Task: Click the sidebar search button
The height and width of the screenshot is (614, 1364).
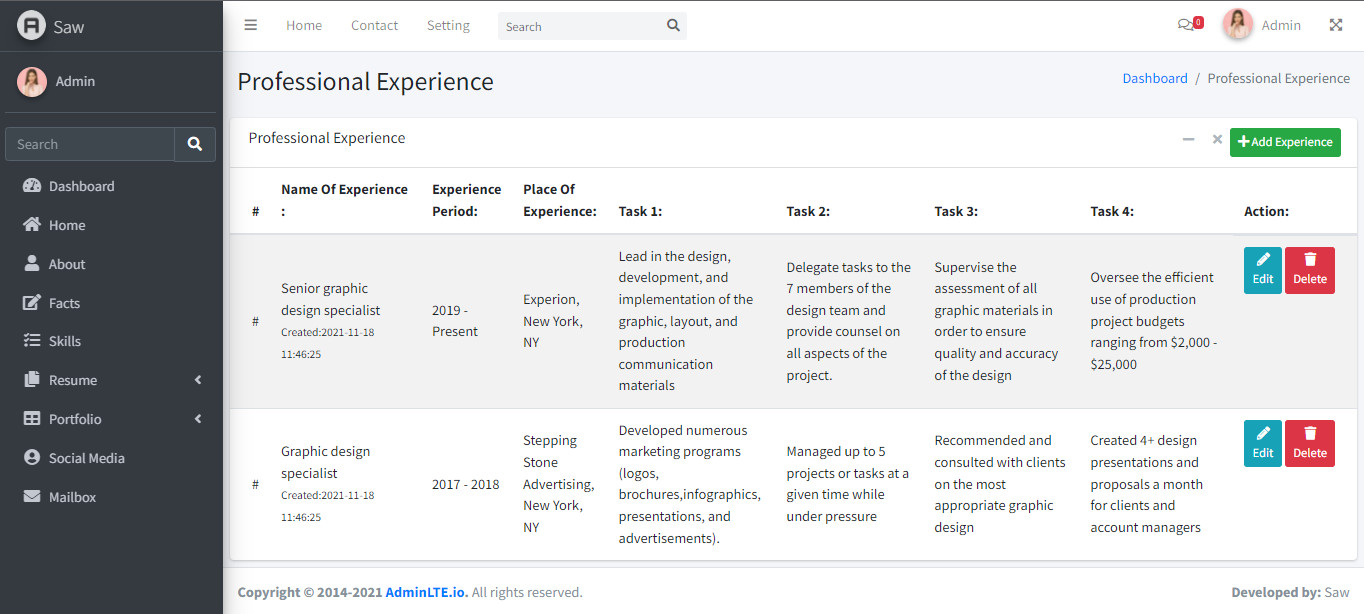Action: tap(195, 144)
